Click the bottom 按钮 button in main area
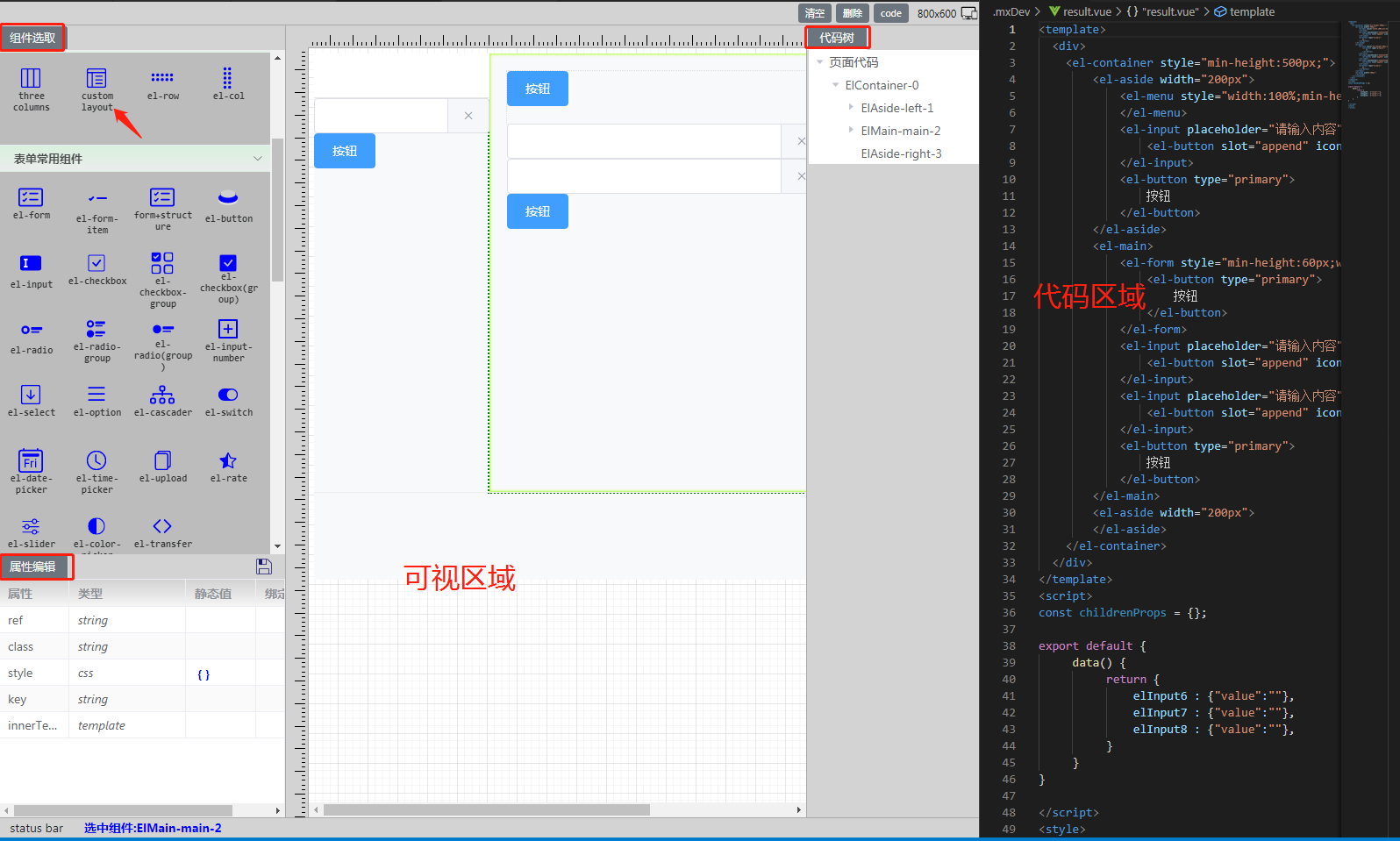The width and height of the screenshot is (1400, 841). point(538,211)
